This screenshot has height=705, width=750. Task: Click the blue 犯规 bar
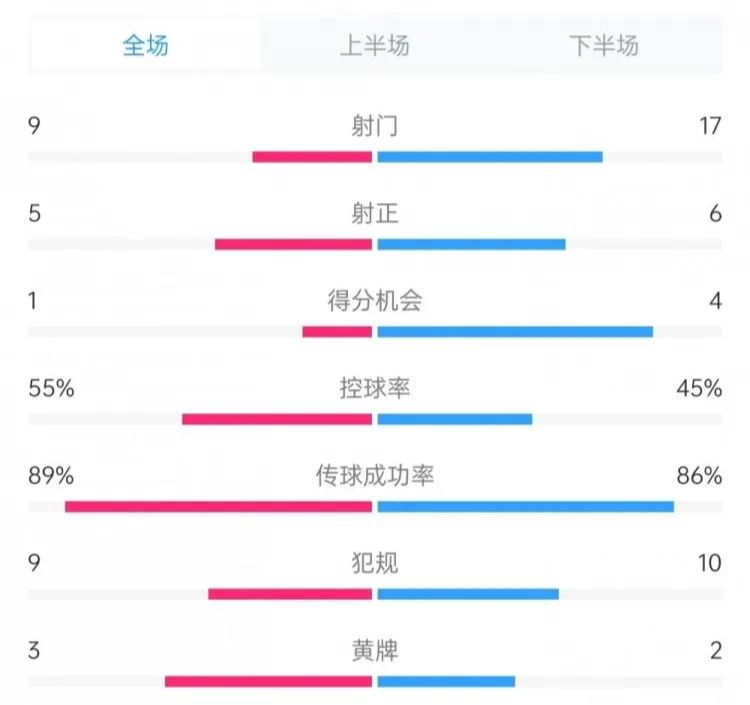point(468,594)
